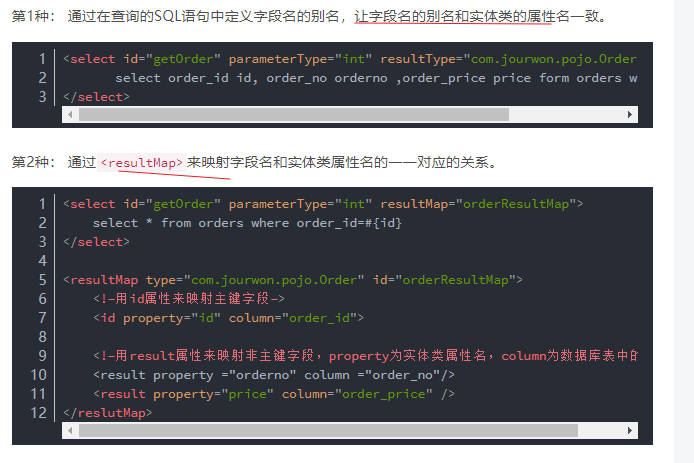694x463 pixels.
Task: Click line number 12 in the second code block
Action: click(39, 413)
